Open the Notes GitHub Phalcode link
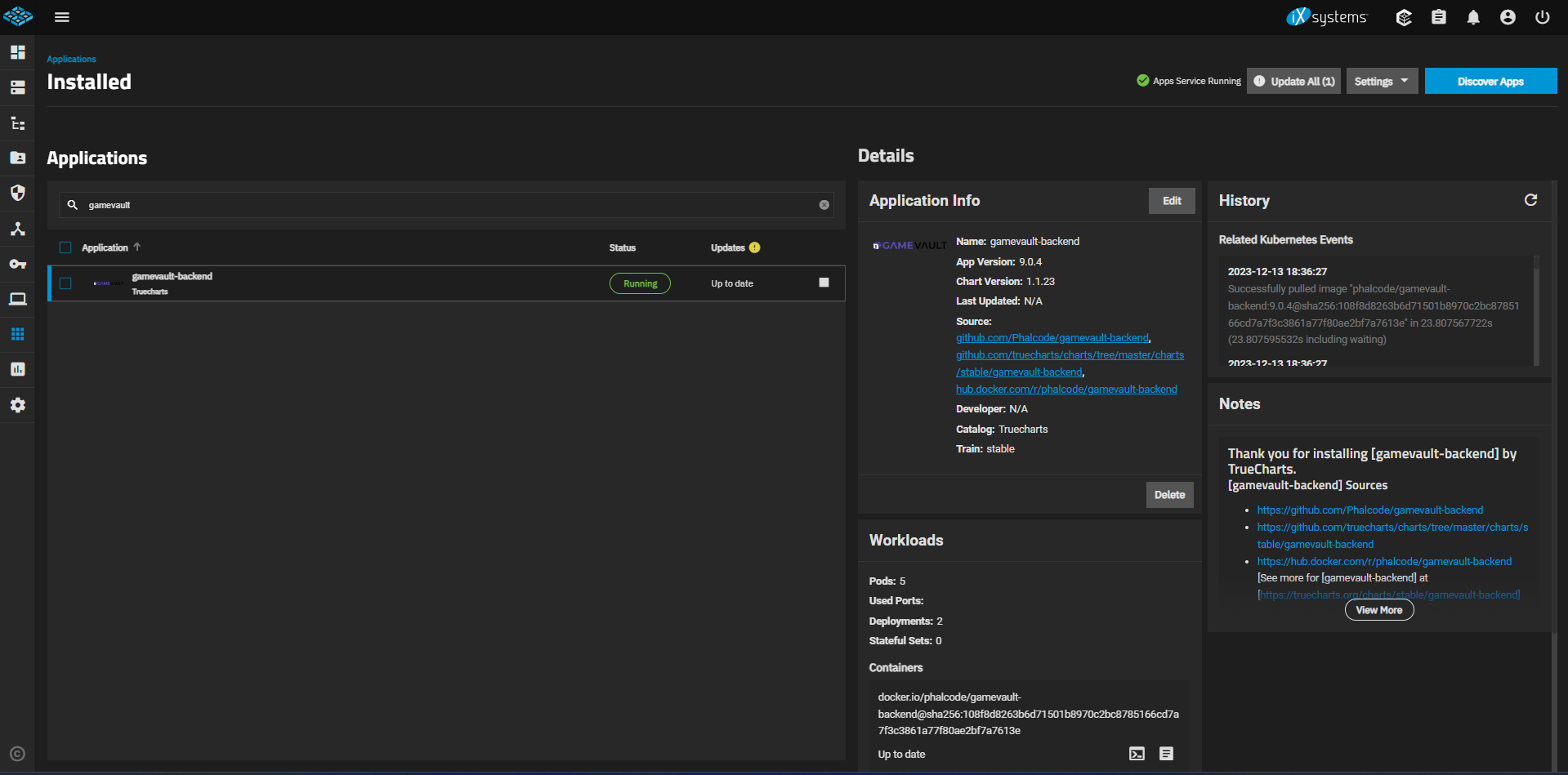The height and width of the screenshot is (775, 1568). 1369,510
